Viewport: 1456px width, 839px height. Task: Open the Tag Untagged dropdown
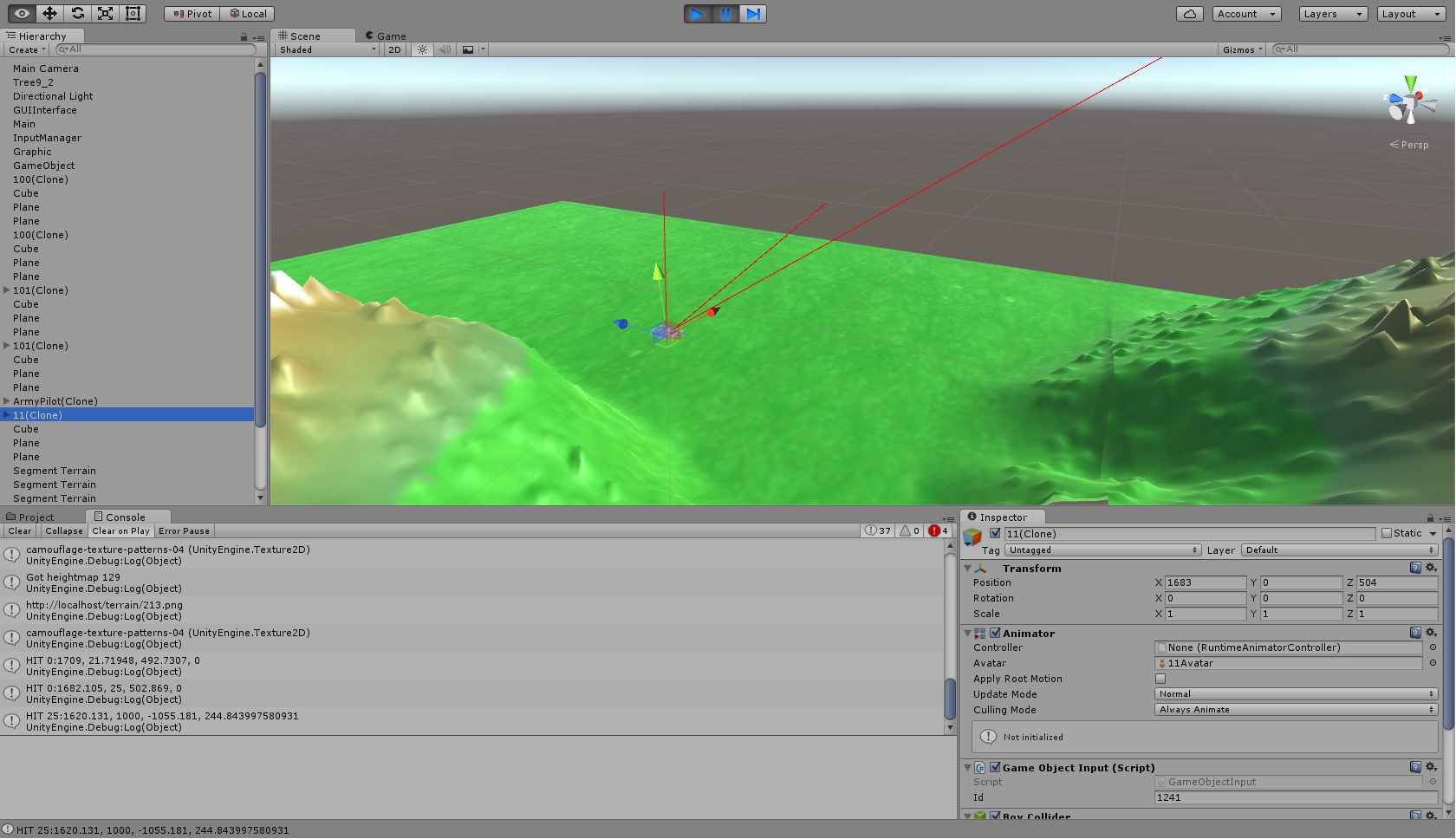1103,550
